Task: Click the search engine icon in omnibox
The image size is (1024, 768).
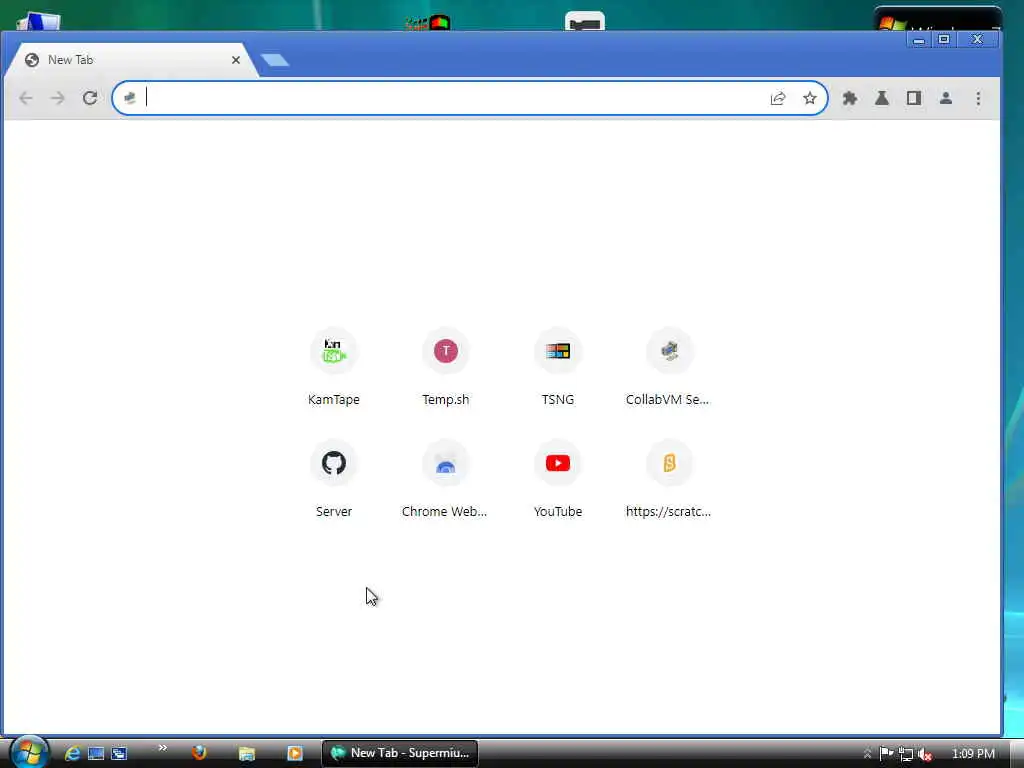Action: point(130,98)
